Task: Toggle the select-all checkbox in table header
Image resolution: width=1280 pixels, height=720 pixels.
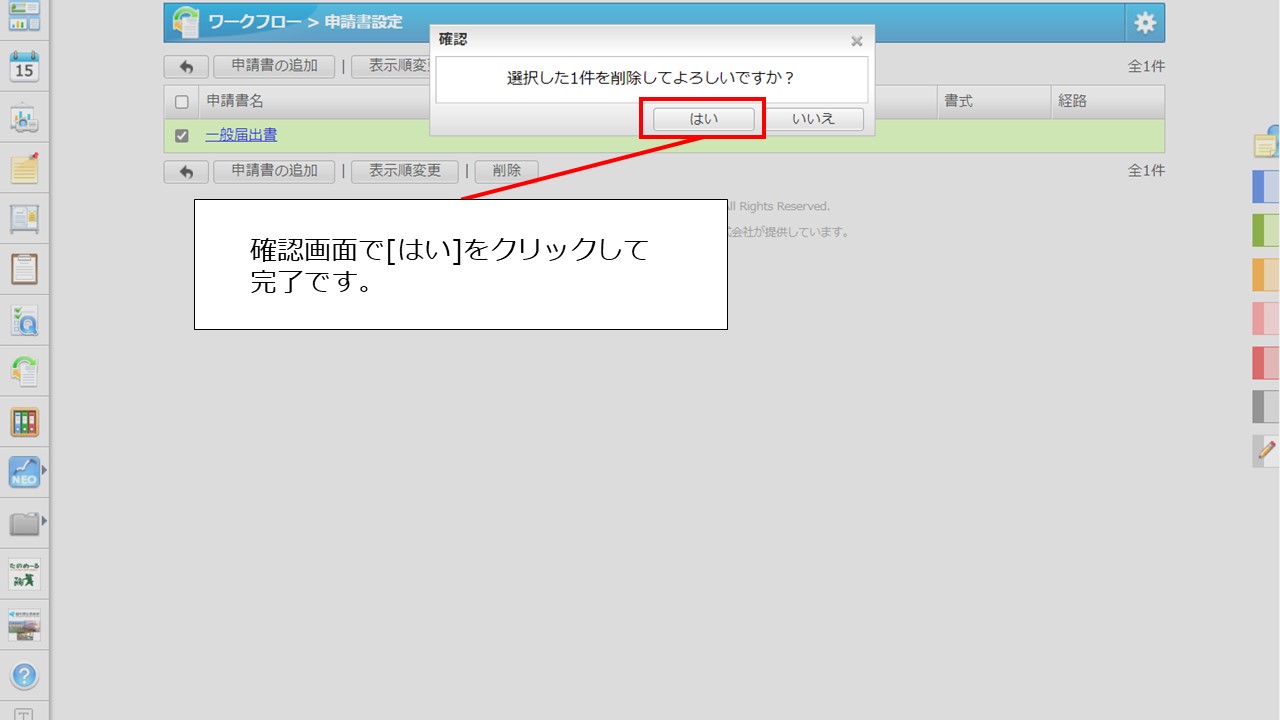Action: coord(181,102)
